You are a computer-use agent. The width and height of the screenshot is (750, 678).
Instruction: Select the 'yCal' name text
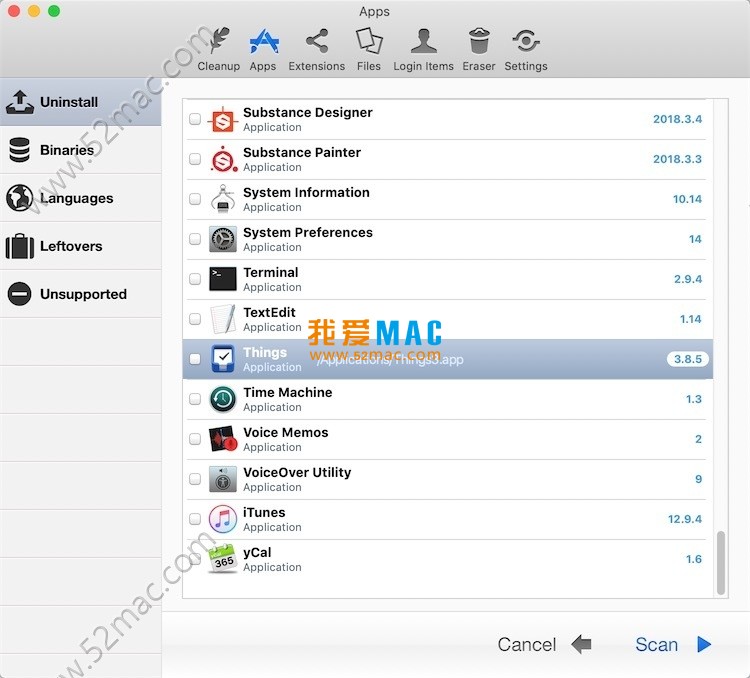257,553
